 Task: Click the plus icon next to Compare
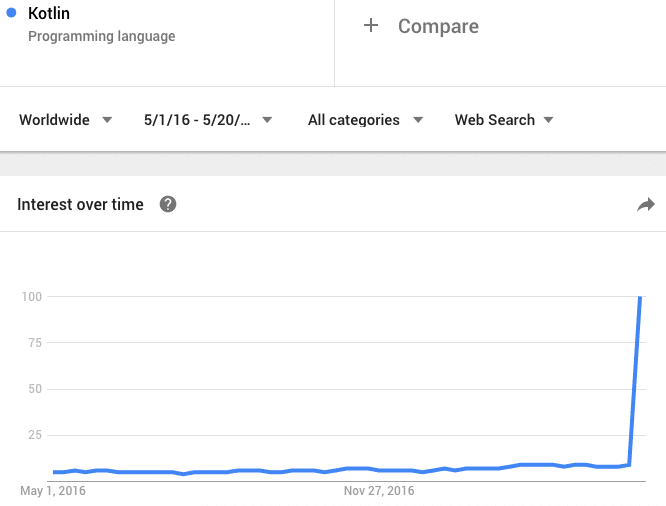click(x=371, y=26)
